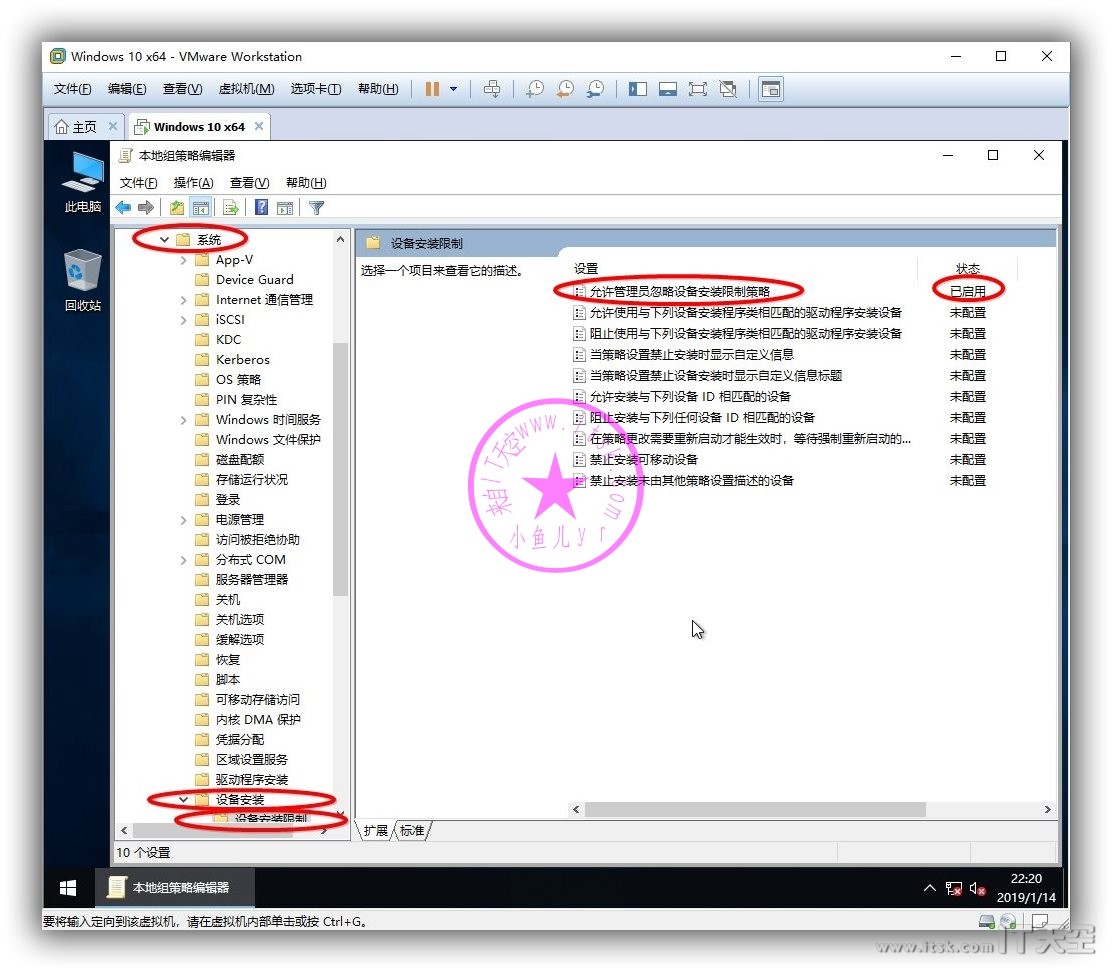
Task: Click the Back arrow in policy editor toolbar
Action: pyautogui.click(x=124, y=207)
